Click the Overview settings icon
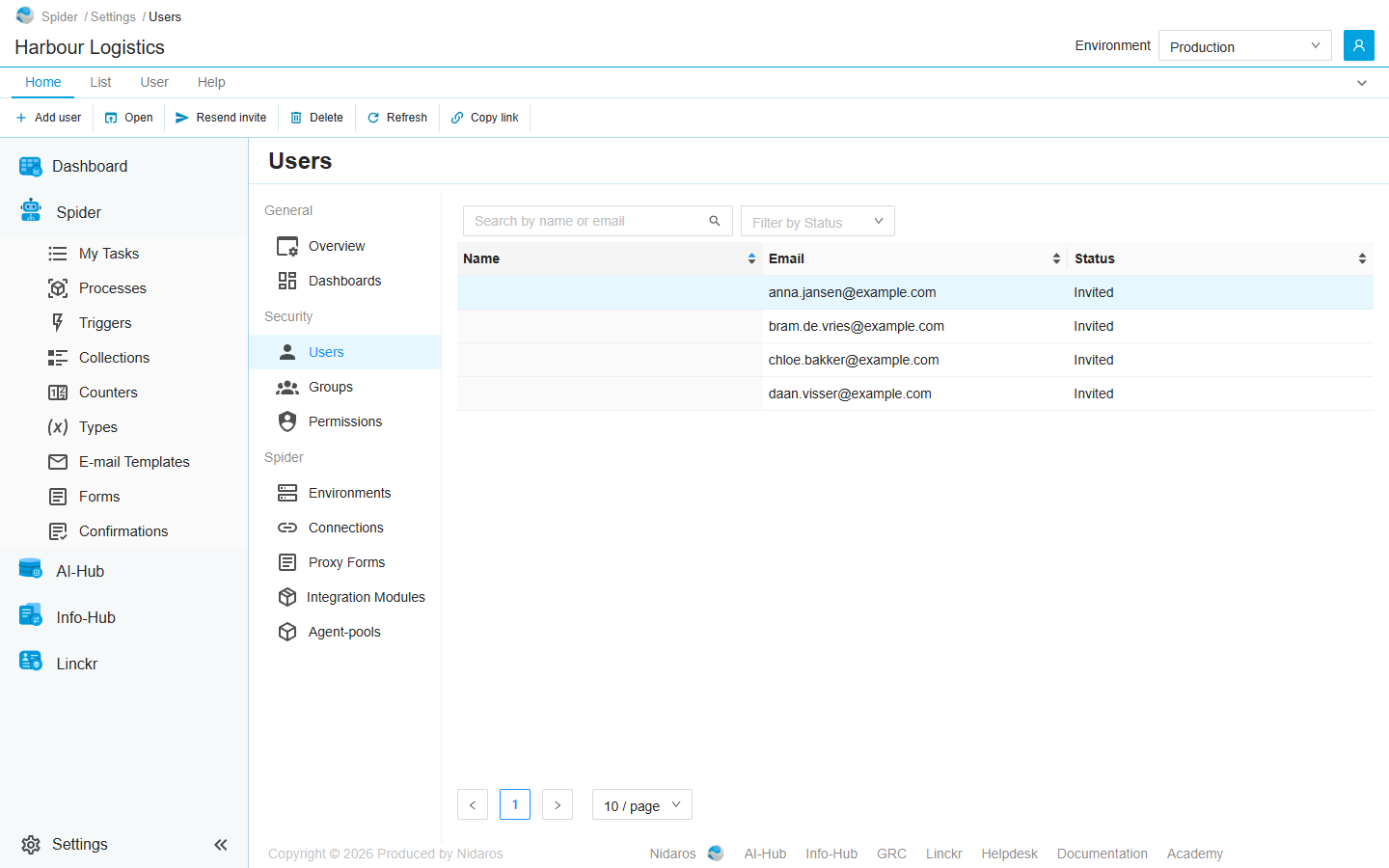The height and width of the screenshot is (868, 1389). [x=287, y=247]
